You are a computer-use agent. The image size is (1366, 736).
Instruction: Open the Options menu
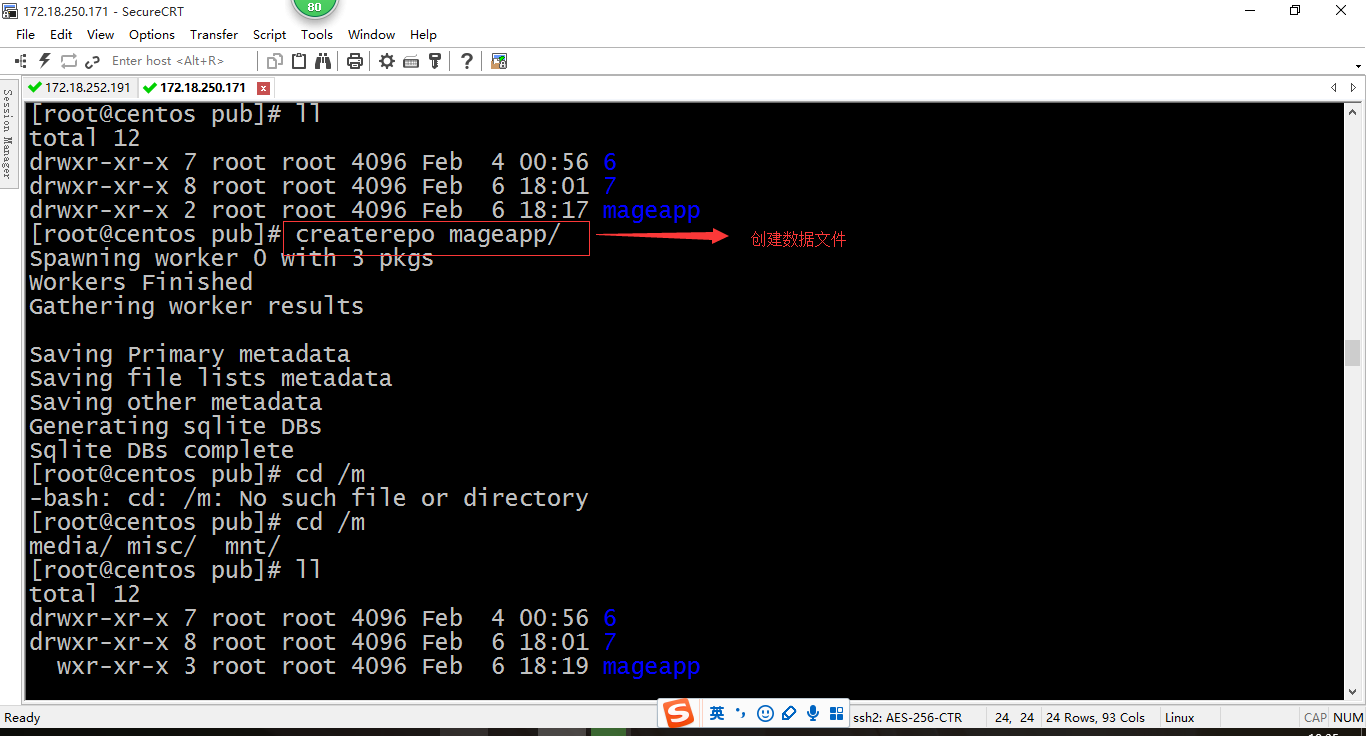(x=152, y=34)
